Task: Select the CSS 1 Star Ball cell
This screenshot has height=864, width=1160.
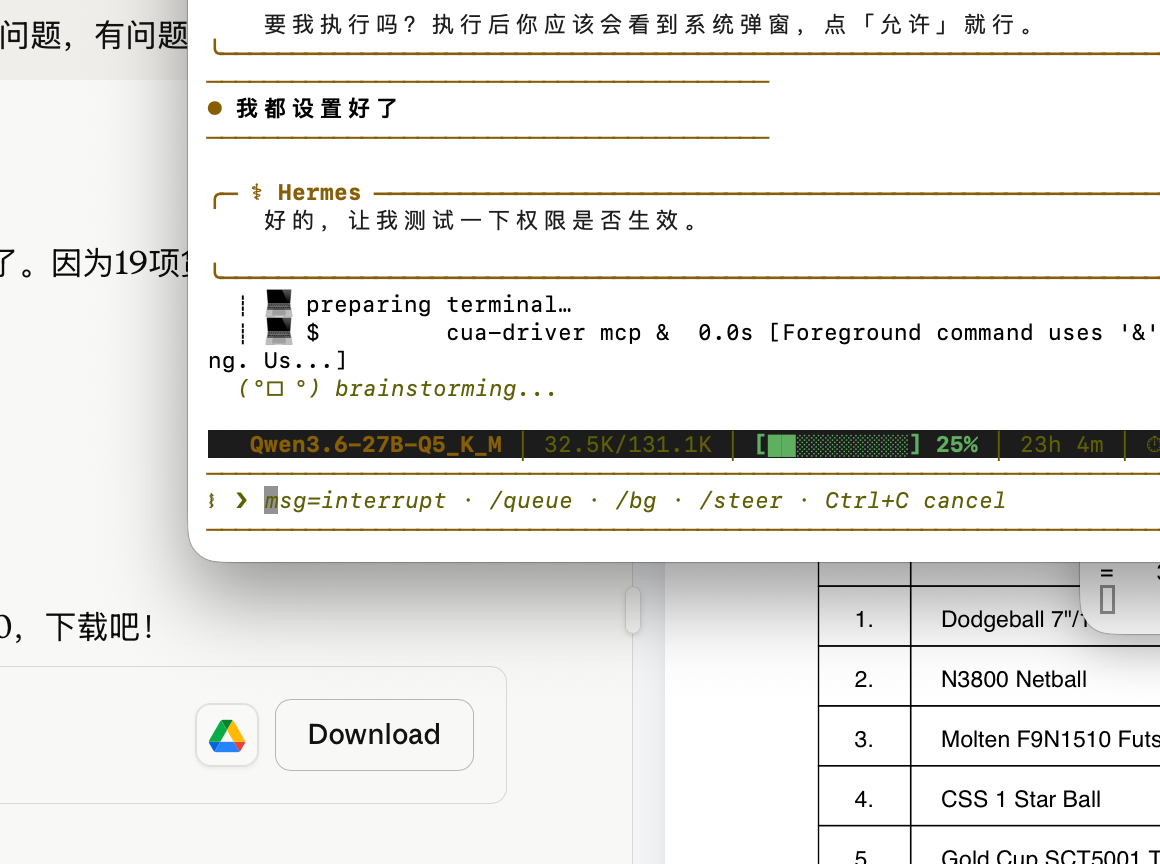Action: (x=1036, y=797)
